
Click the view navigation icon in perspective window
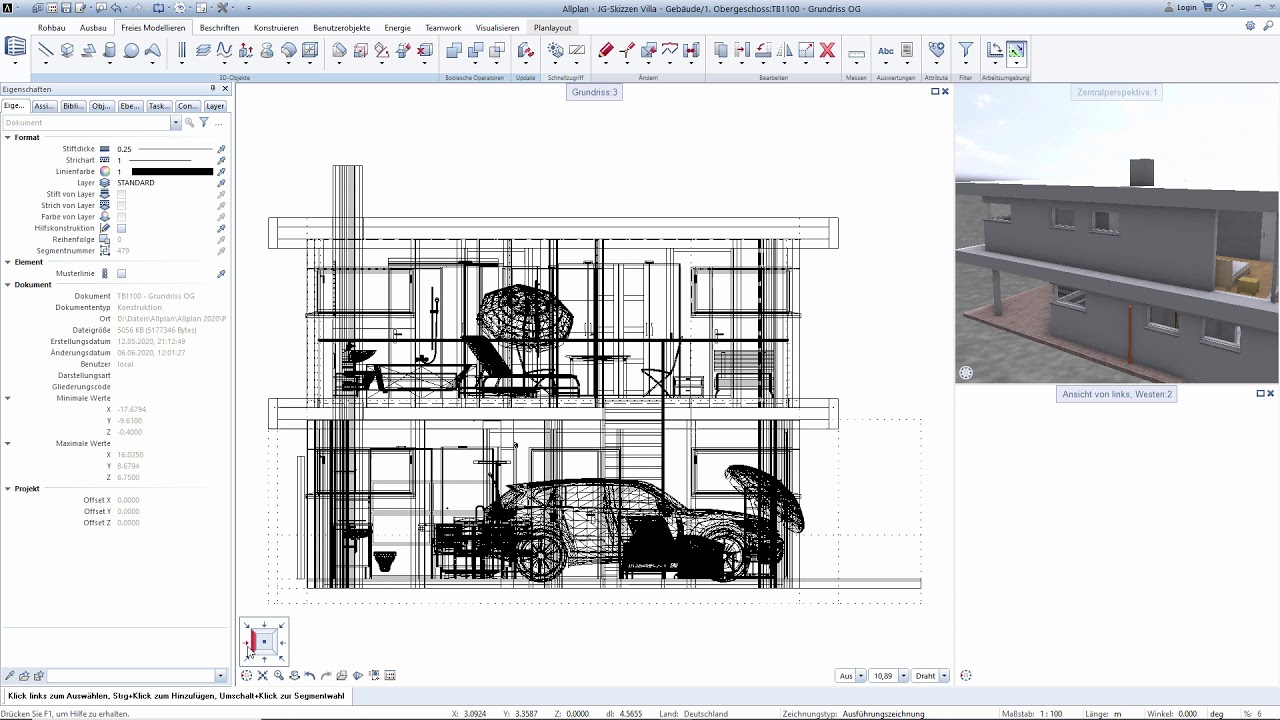[x=966, y=373]
